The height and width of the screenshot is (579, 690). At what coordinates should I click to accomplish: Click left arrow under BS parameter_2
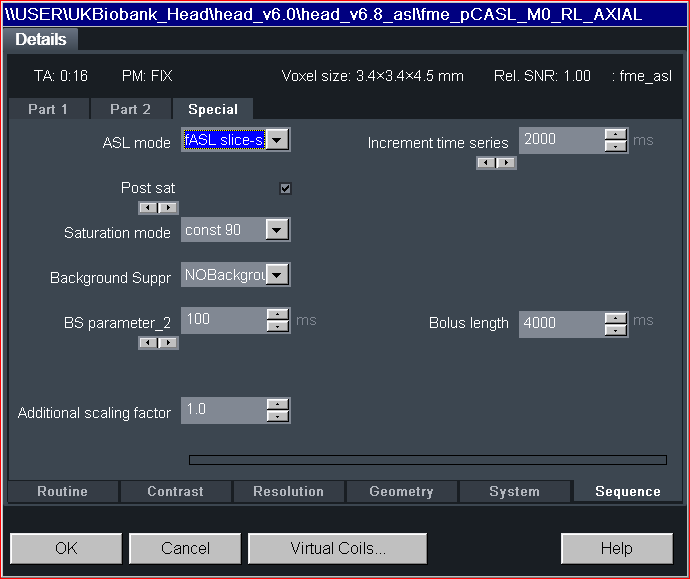[148, 343]
